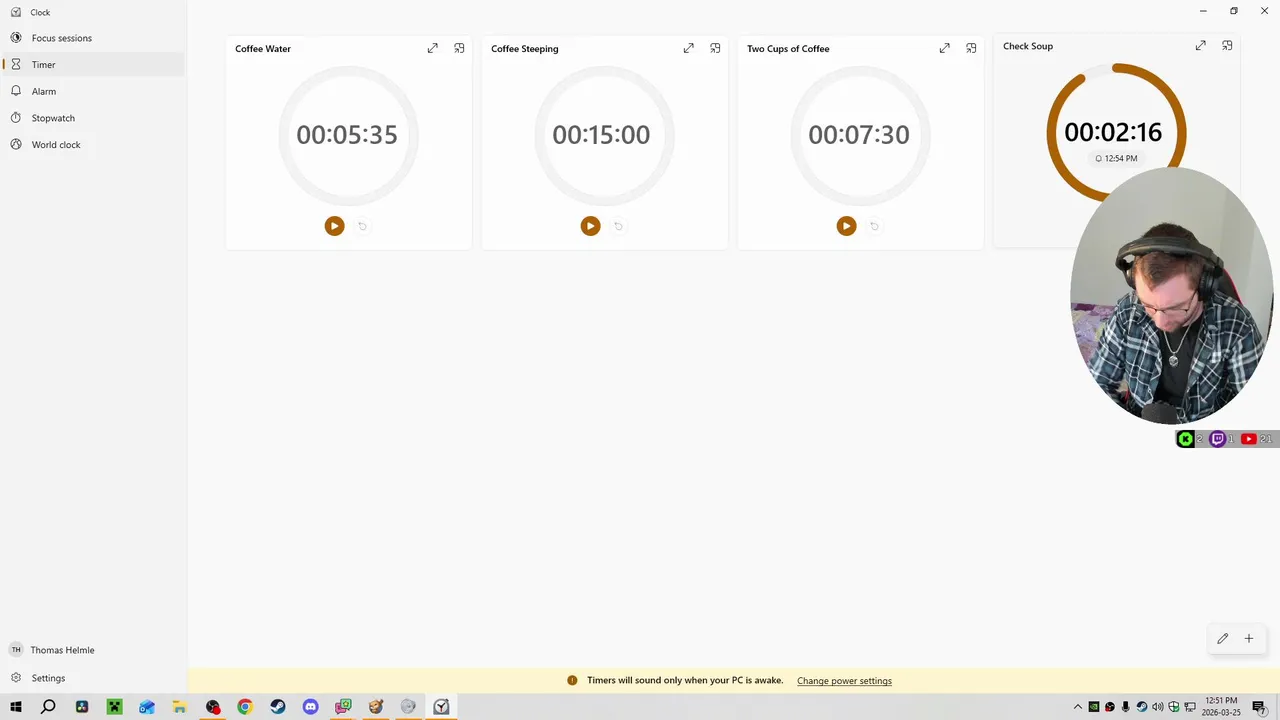The height and width of the screenshot is (720, 1280).
Task: Click the Check Soup timer title
Action: (x=1028, y=46)
